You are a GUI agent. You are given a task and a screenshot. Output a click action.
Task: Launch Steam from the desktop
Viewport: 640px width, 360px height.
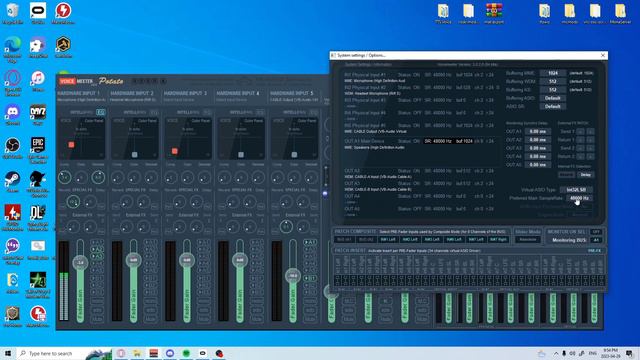(12, 180)
